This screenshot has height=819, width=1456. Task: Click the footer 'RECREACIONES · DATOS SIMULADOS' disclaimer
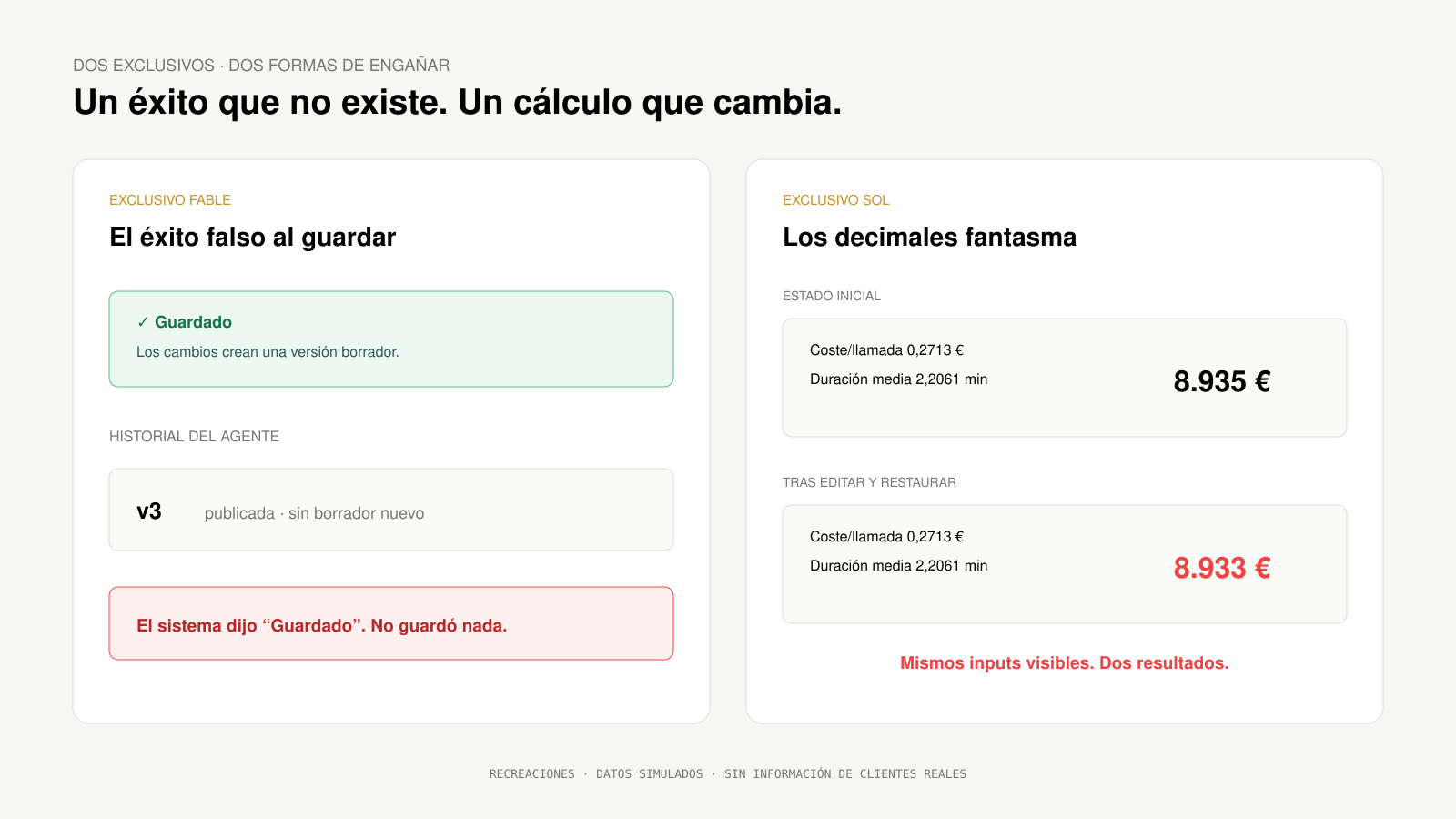pyautogui.click(x=728, y=774)
